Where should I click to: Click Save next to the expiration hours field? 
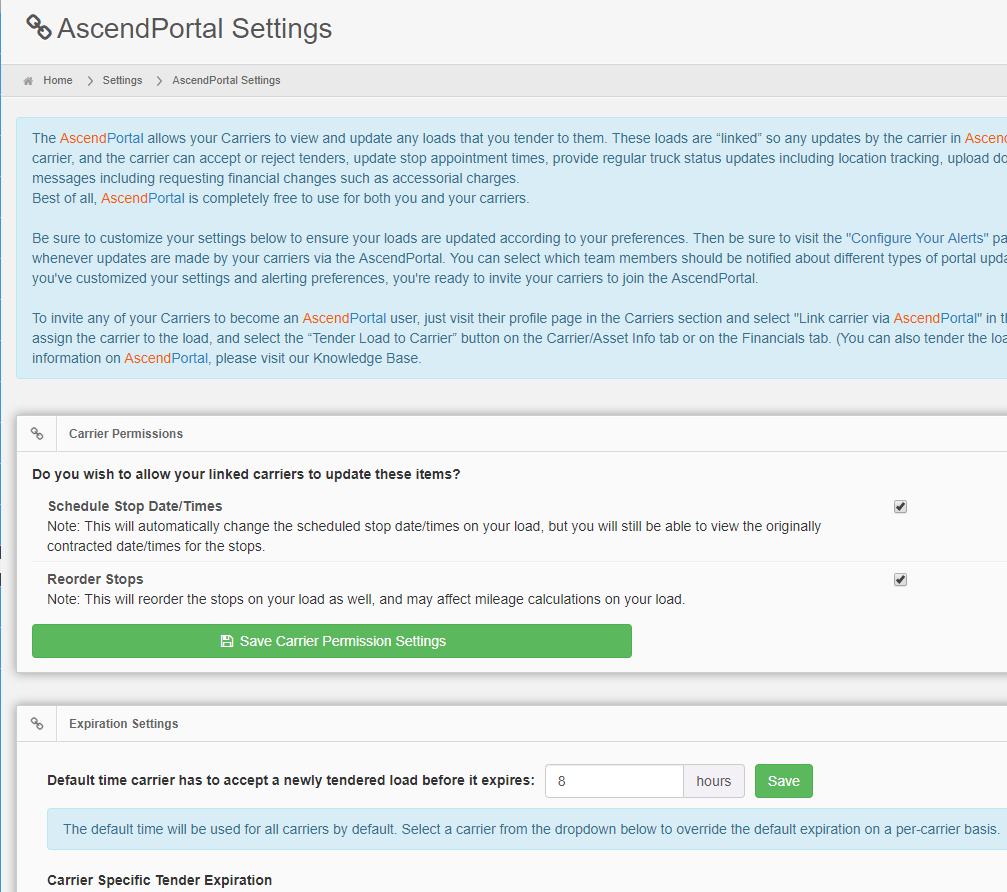coord(783,781)
